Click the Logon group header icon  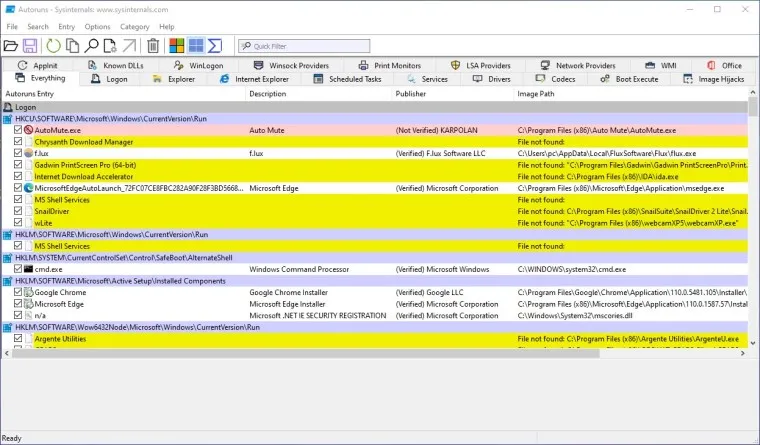[x=8, y=107]
